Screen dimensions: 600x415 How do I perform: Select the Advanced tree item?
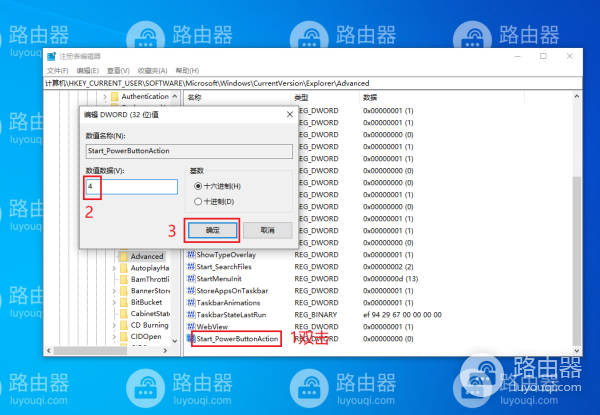(147, 256)
